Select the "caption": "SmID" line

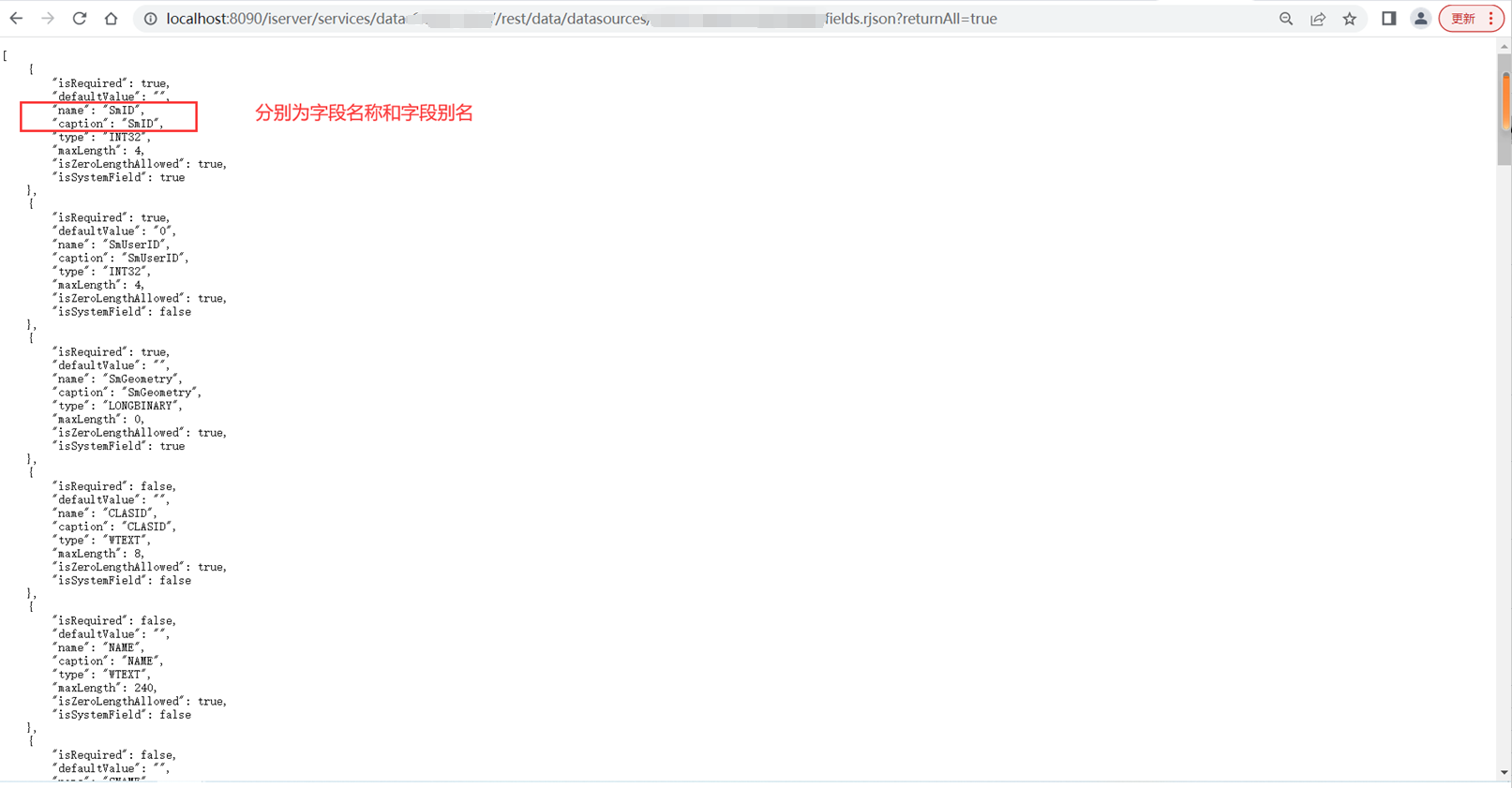pos(108,124)
